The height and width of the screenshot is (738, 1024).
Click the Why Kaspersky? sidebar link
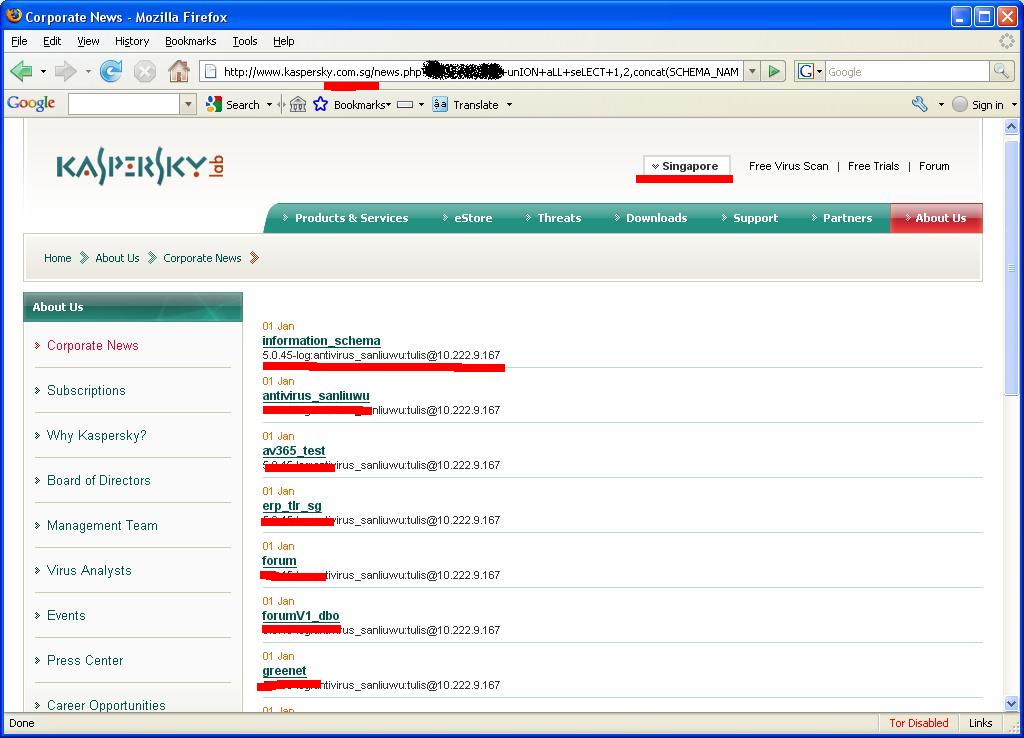click(x=97, y=436)
